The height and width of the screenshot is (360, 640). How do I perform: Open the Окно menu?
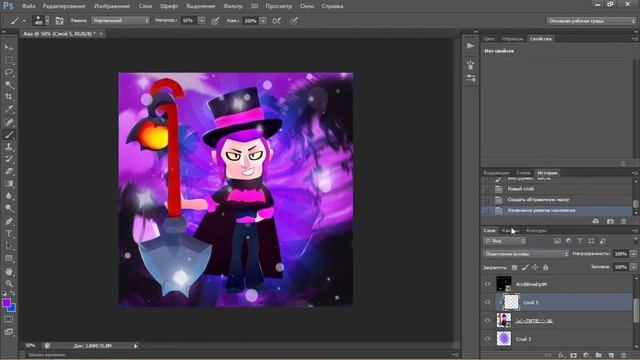307,6
